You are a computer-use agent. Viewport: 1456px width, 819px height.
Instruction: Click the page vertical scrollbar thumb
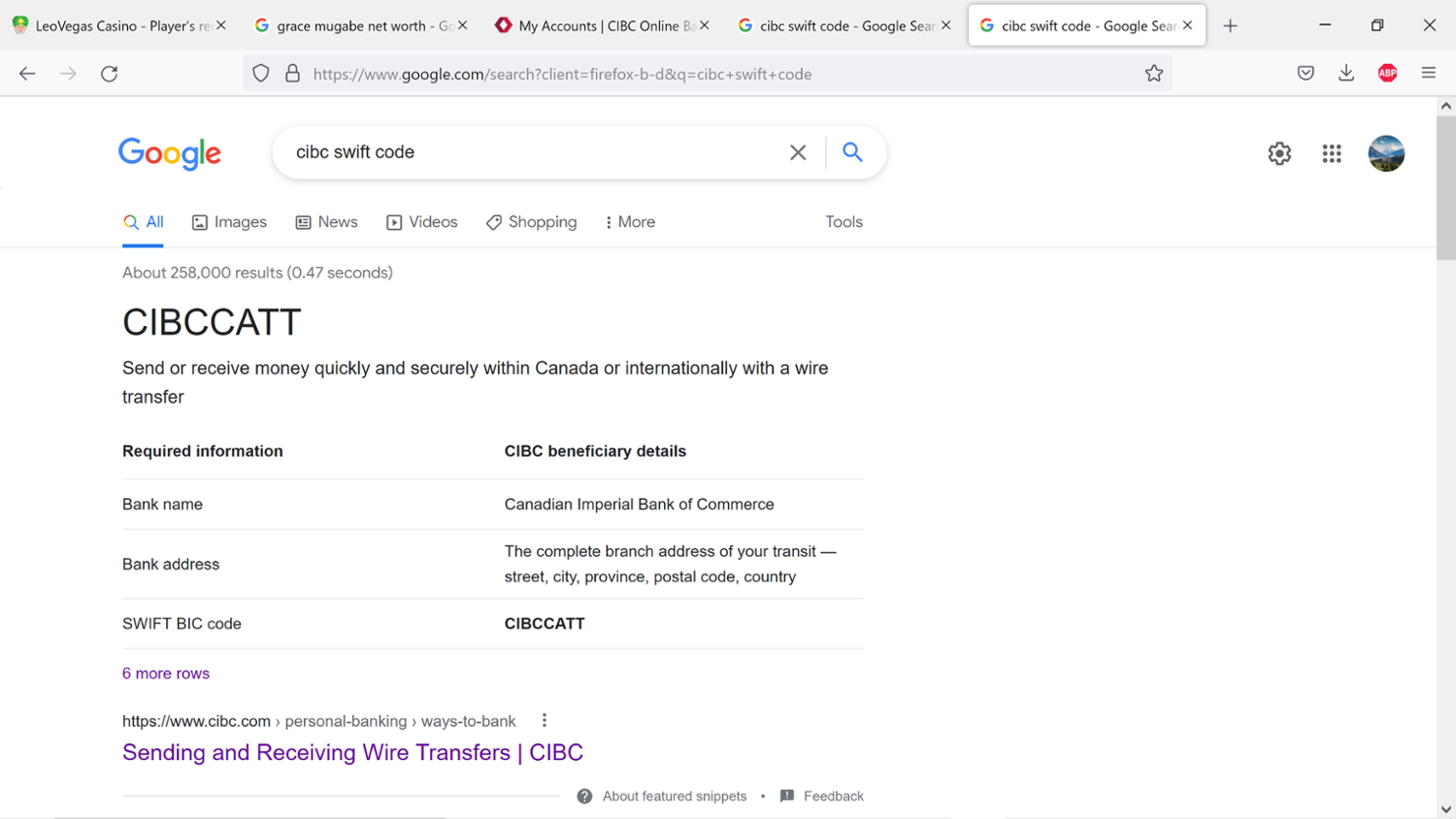(1445, 184)
